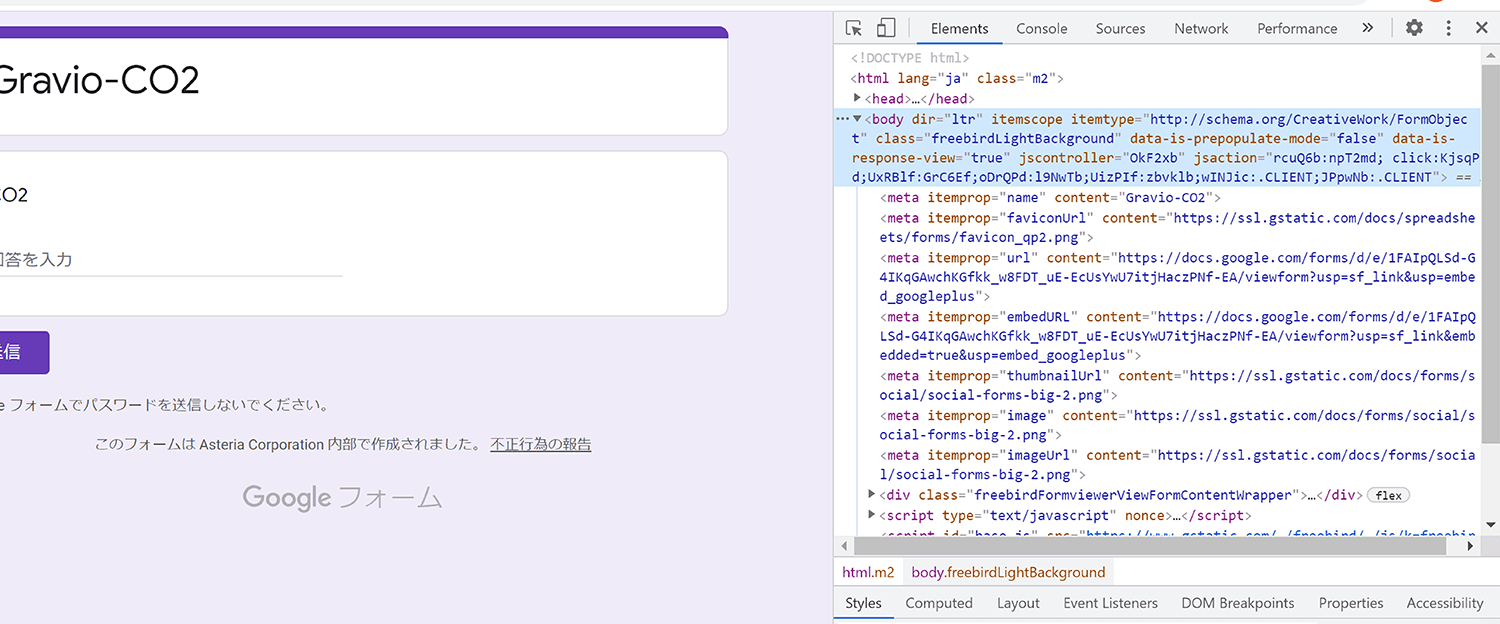Click the 不正行為の報告 link
Image resolution: width=1500 pixels, height=624 pixels.
point(541,444)
